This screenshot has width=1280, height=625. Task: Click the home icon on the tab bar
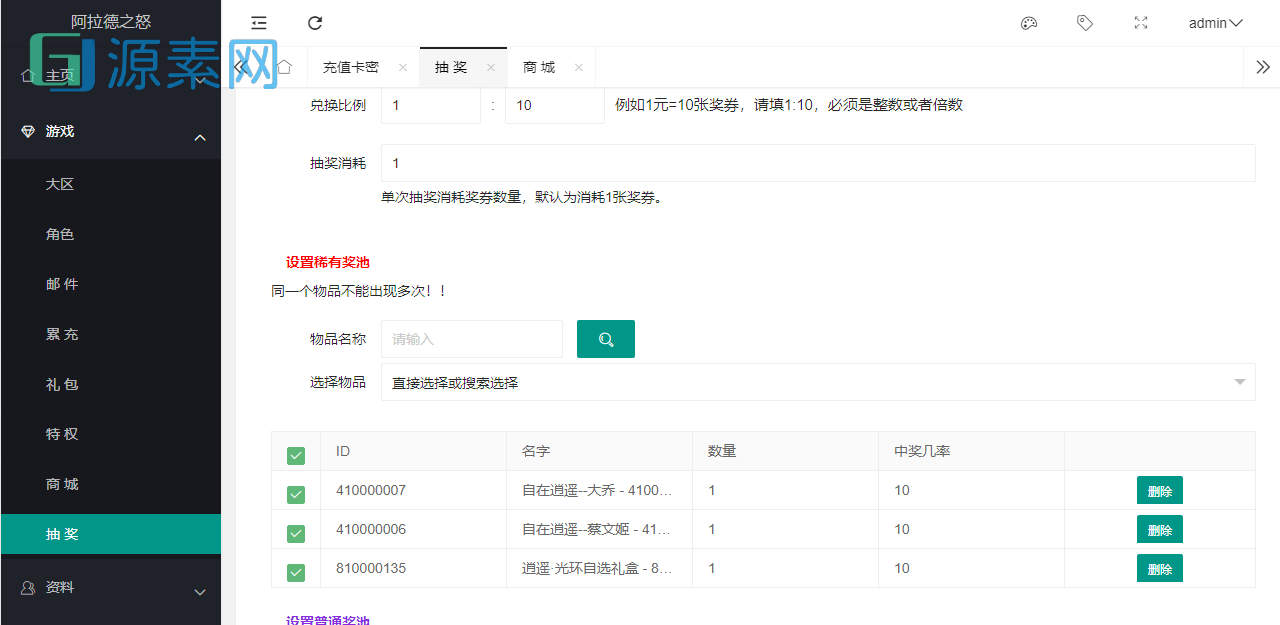point(284,66)
